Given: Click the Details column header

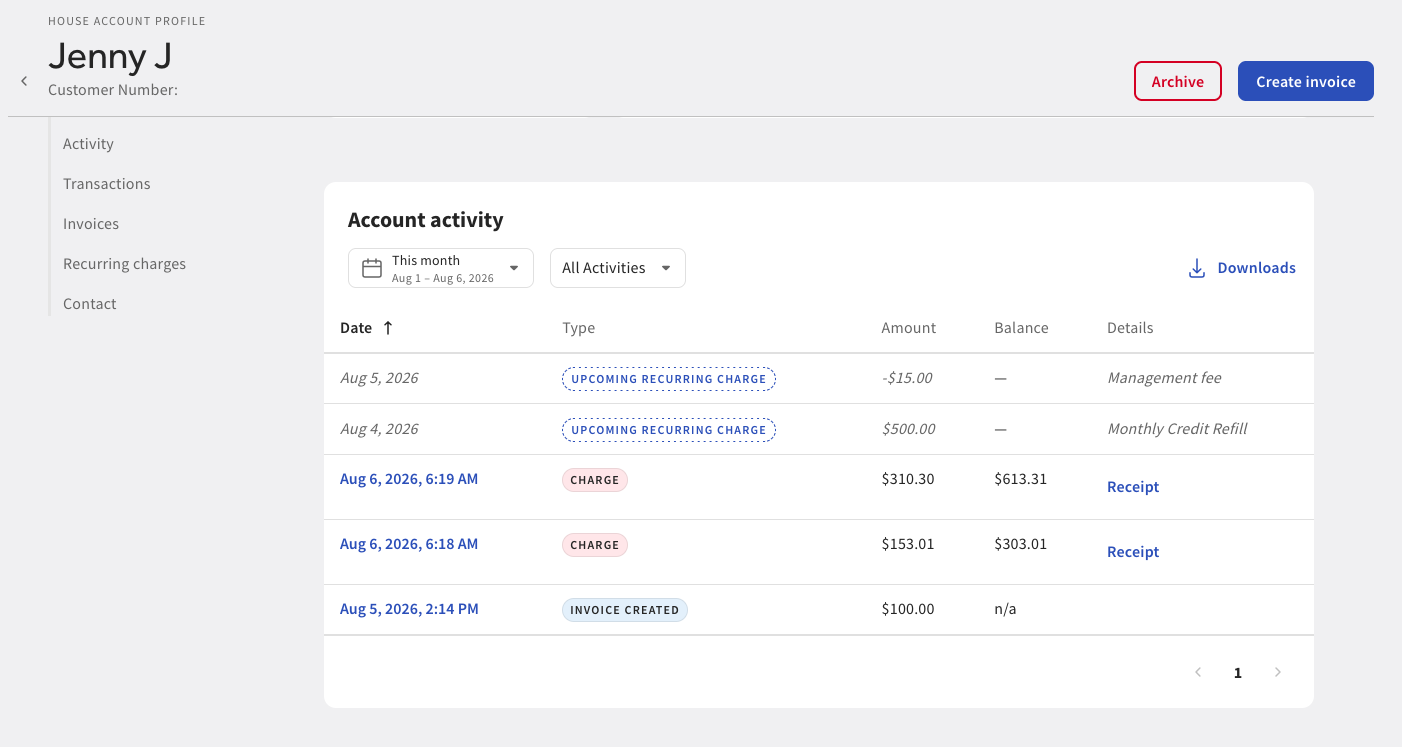Looking at the screenshot, I should (1130, 328).
